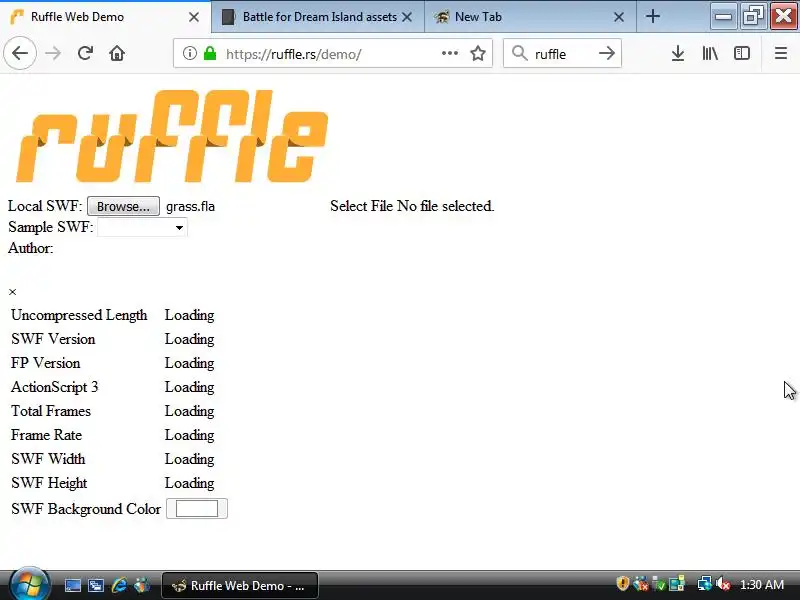Viewport: 800px width, 600px height.
Task: Switch to the New Tab tab
Action: 530,17
